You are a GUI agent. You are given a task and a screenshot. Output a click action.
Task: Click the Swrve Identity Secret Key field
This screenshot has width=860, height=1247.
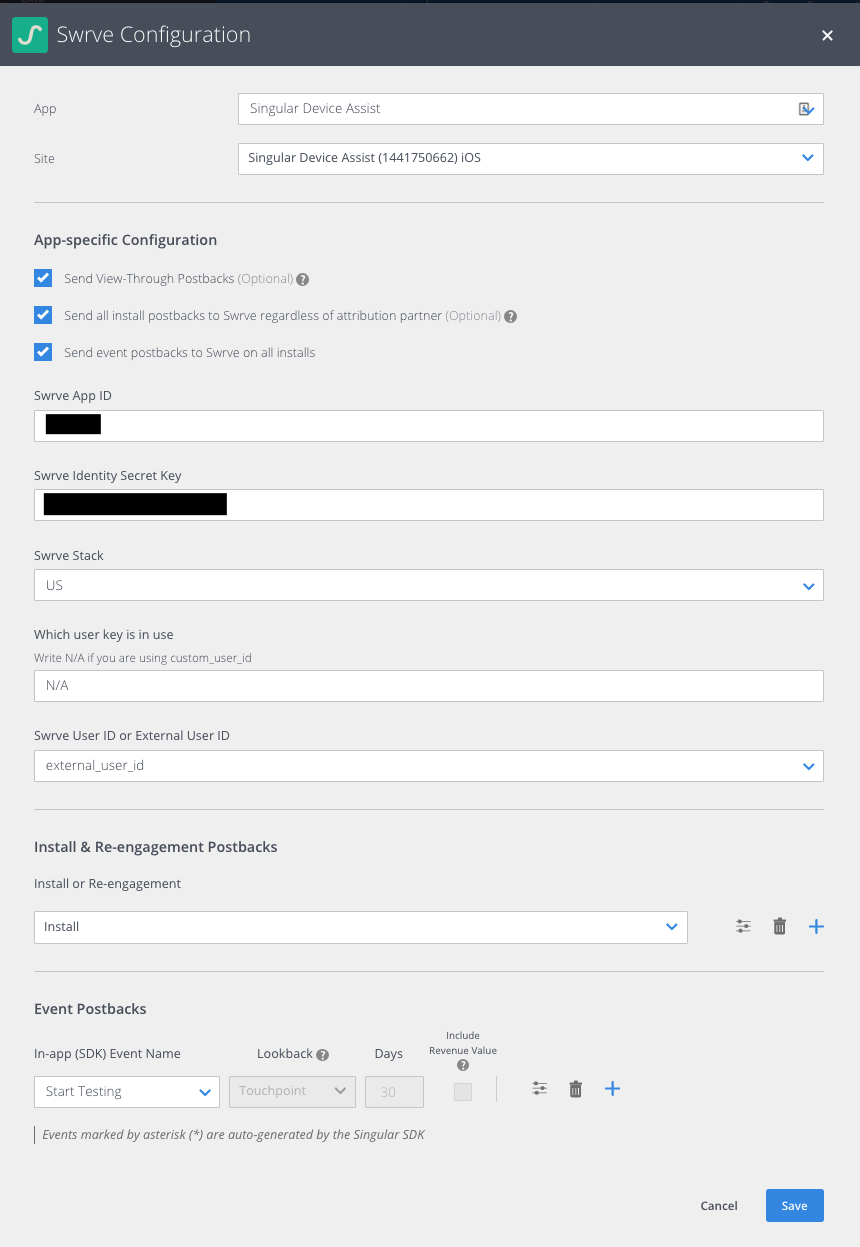pyautogui.click(x=429, y=505)
